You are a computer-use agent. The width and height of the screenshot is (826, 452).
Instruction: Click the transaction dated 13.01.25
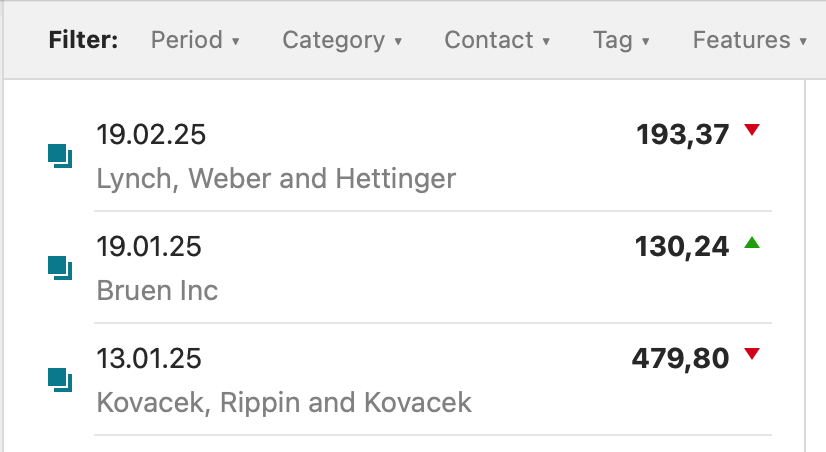click(x=149, y=358)
